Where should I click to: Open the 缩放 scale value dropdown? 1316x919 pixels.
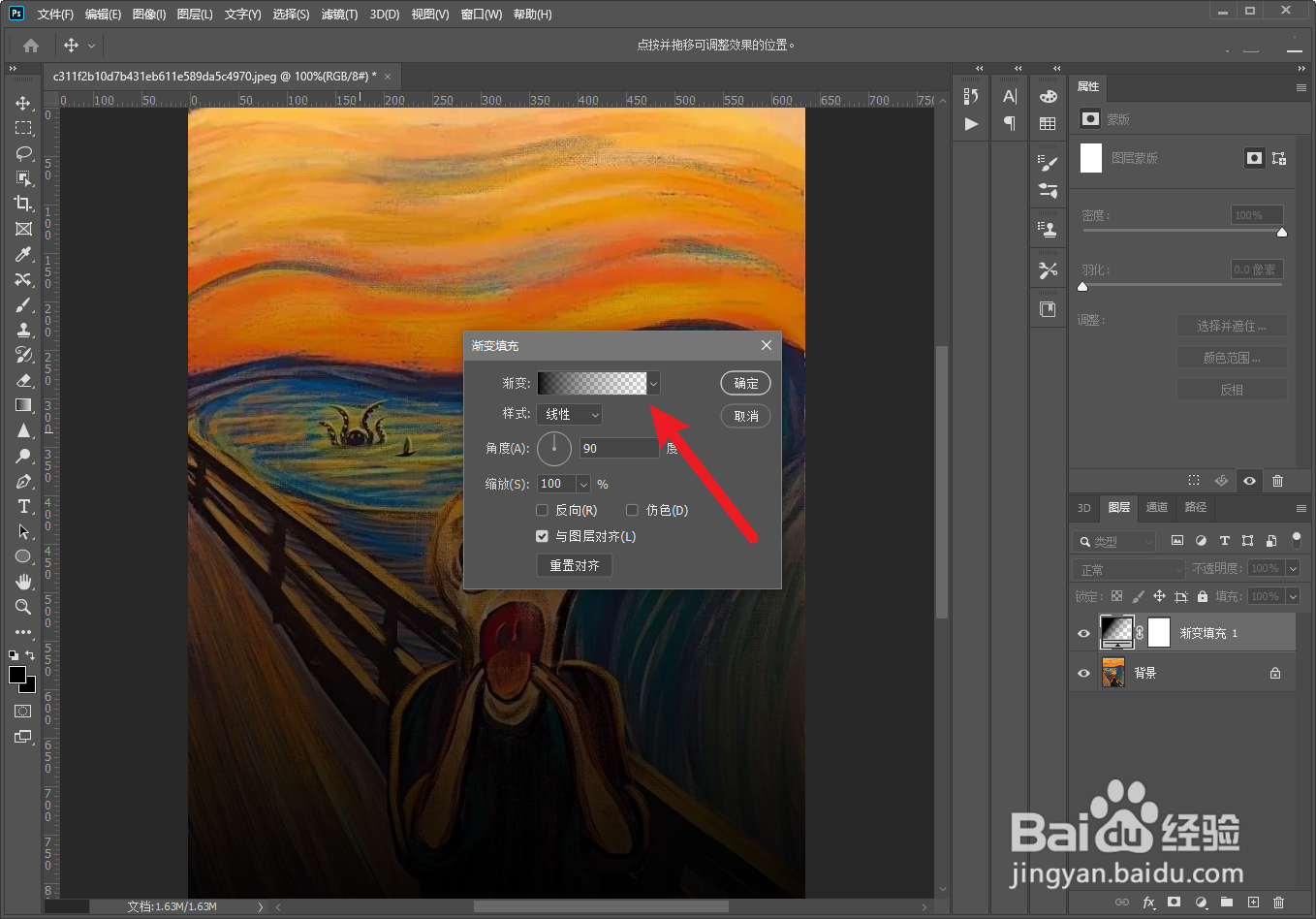point(583,484)
